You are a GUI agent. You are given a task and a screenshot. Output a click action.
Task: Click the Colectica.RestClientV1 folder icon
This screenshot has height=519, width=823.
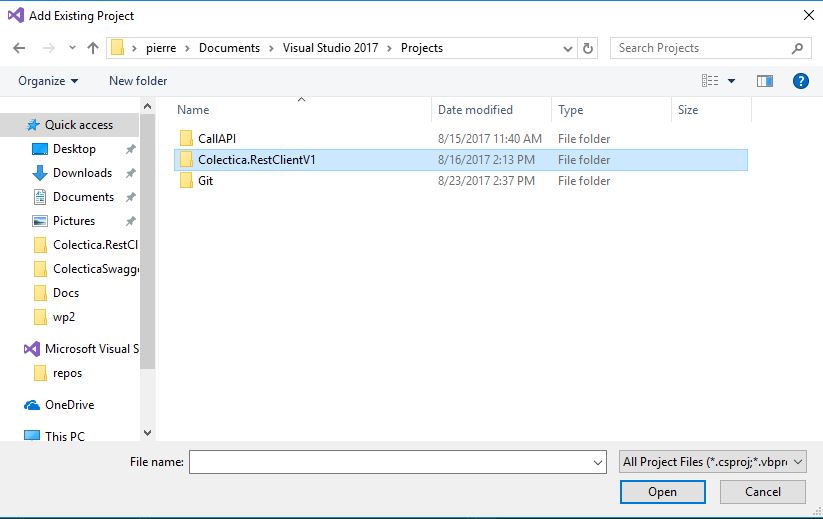[x=186, y=160]
